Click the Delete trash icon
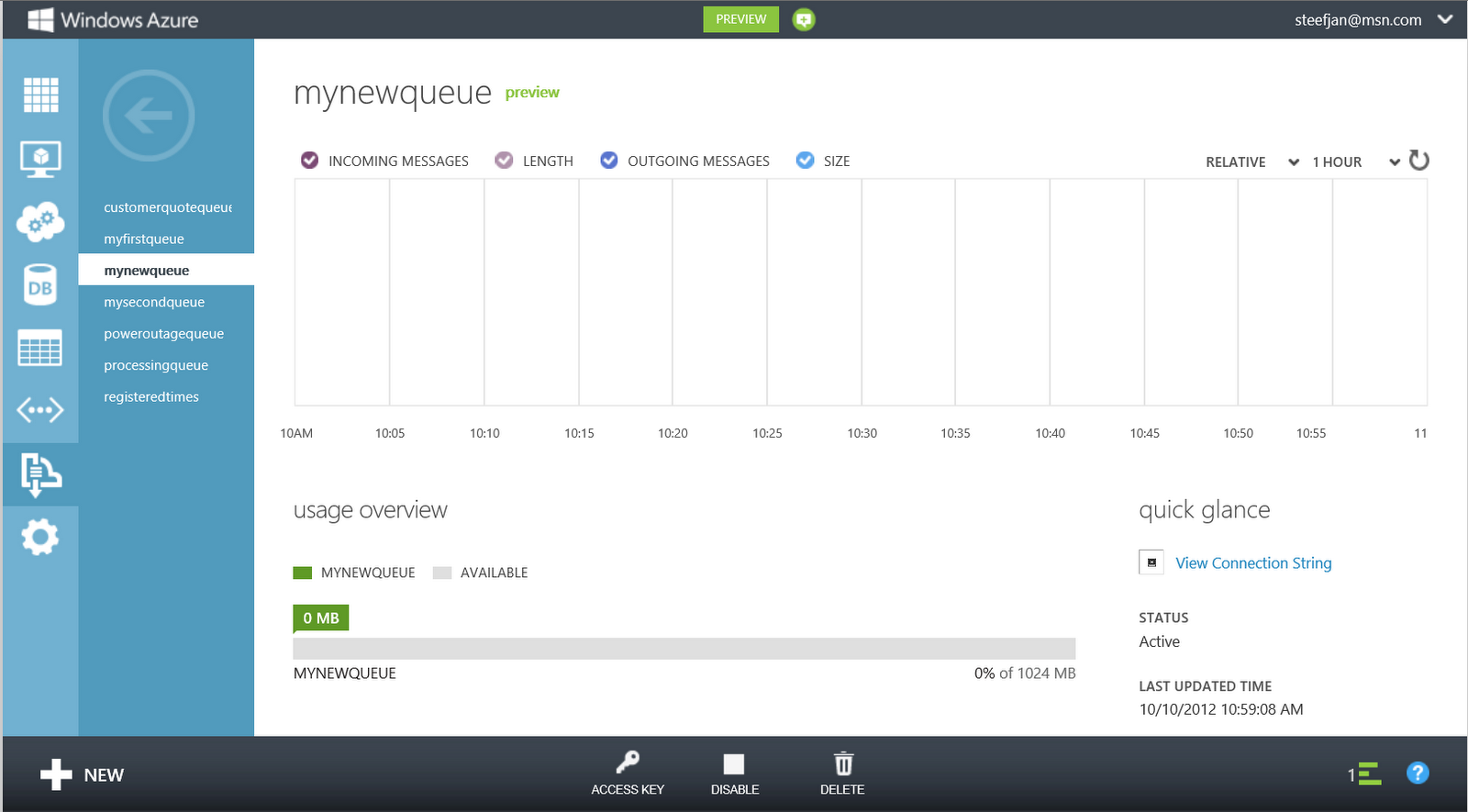Screen dimensions: 1468x812 point(843,763)
